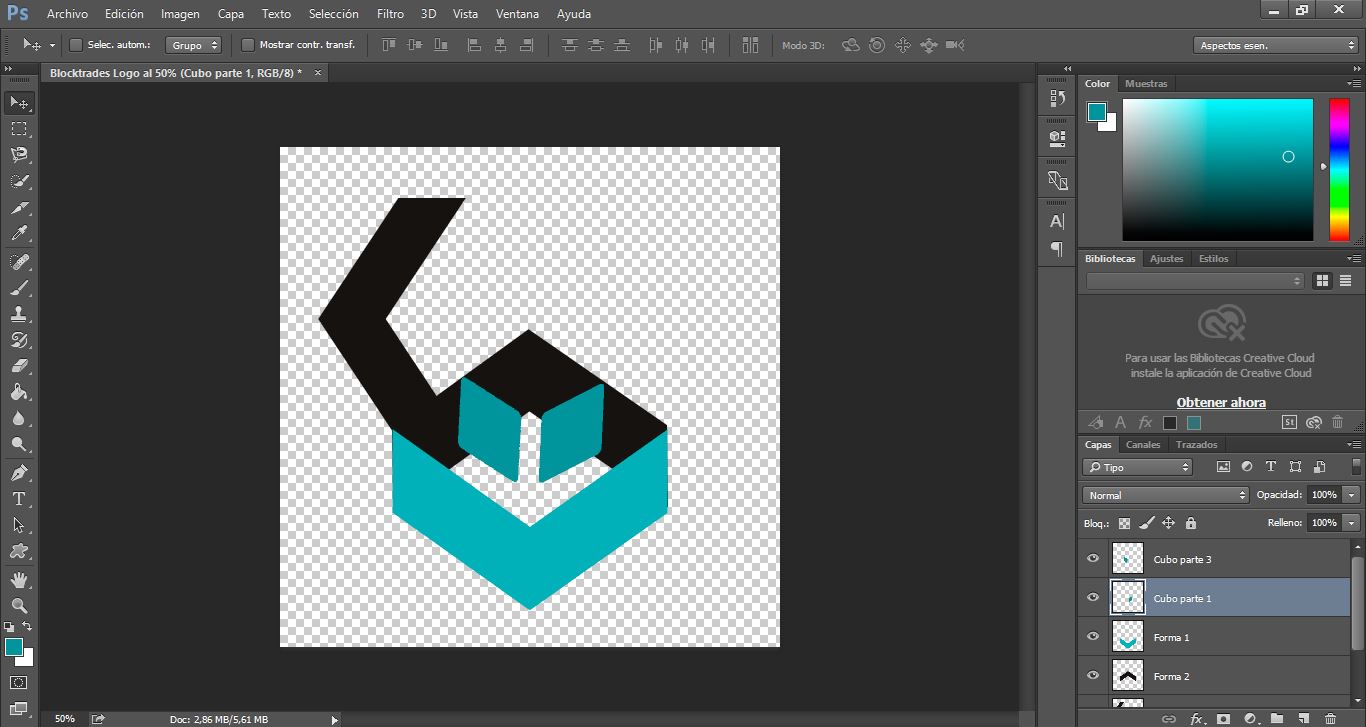Enable Mostrar contr. transf. checkbox
Viewport: 1366px width, 727px height.
[248, 45]
